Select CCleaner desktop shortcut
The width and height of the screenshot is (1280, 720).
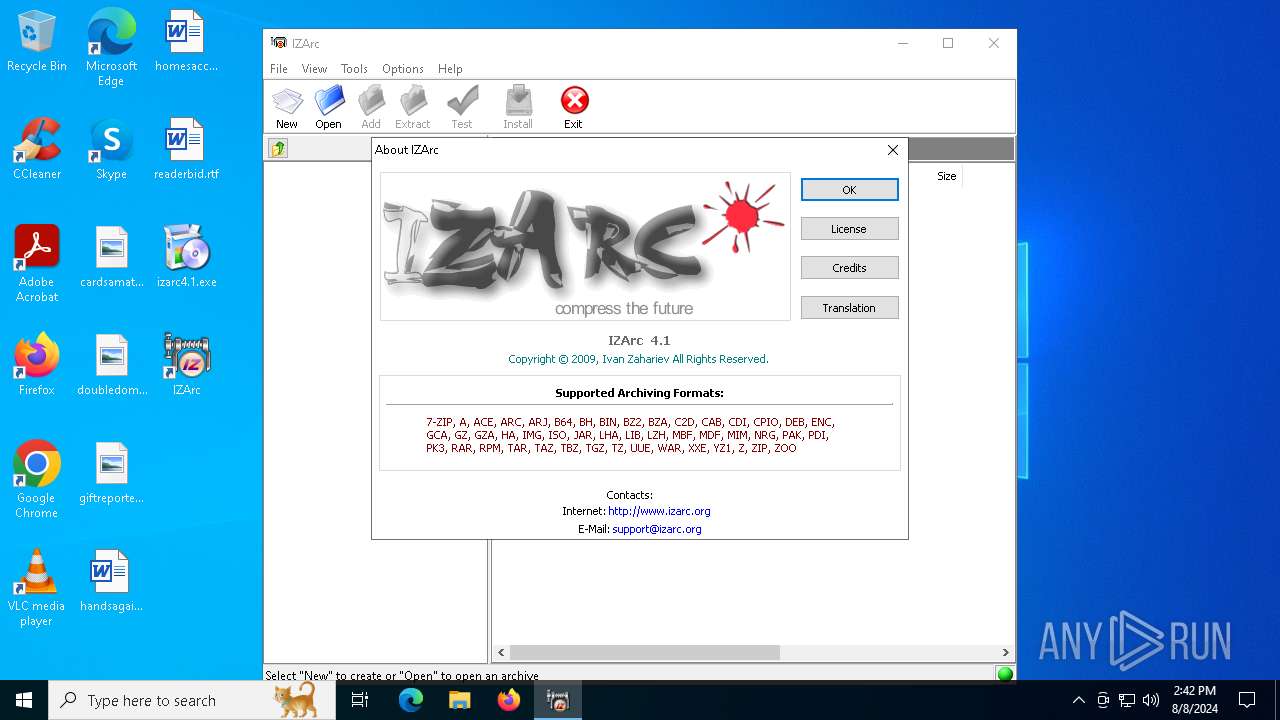[37, 150]
